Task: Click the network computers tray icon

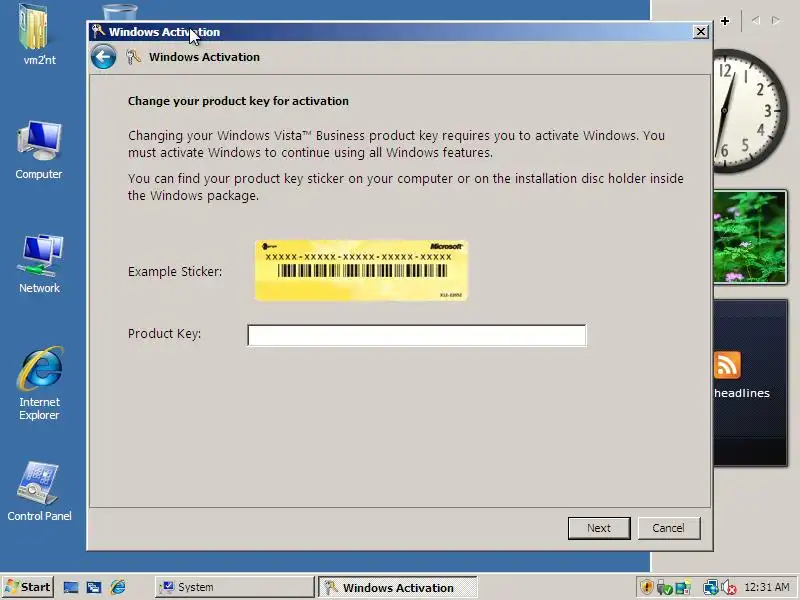Action: tap(710, 588)
